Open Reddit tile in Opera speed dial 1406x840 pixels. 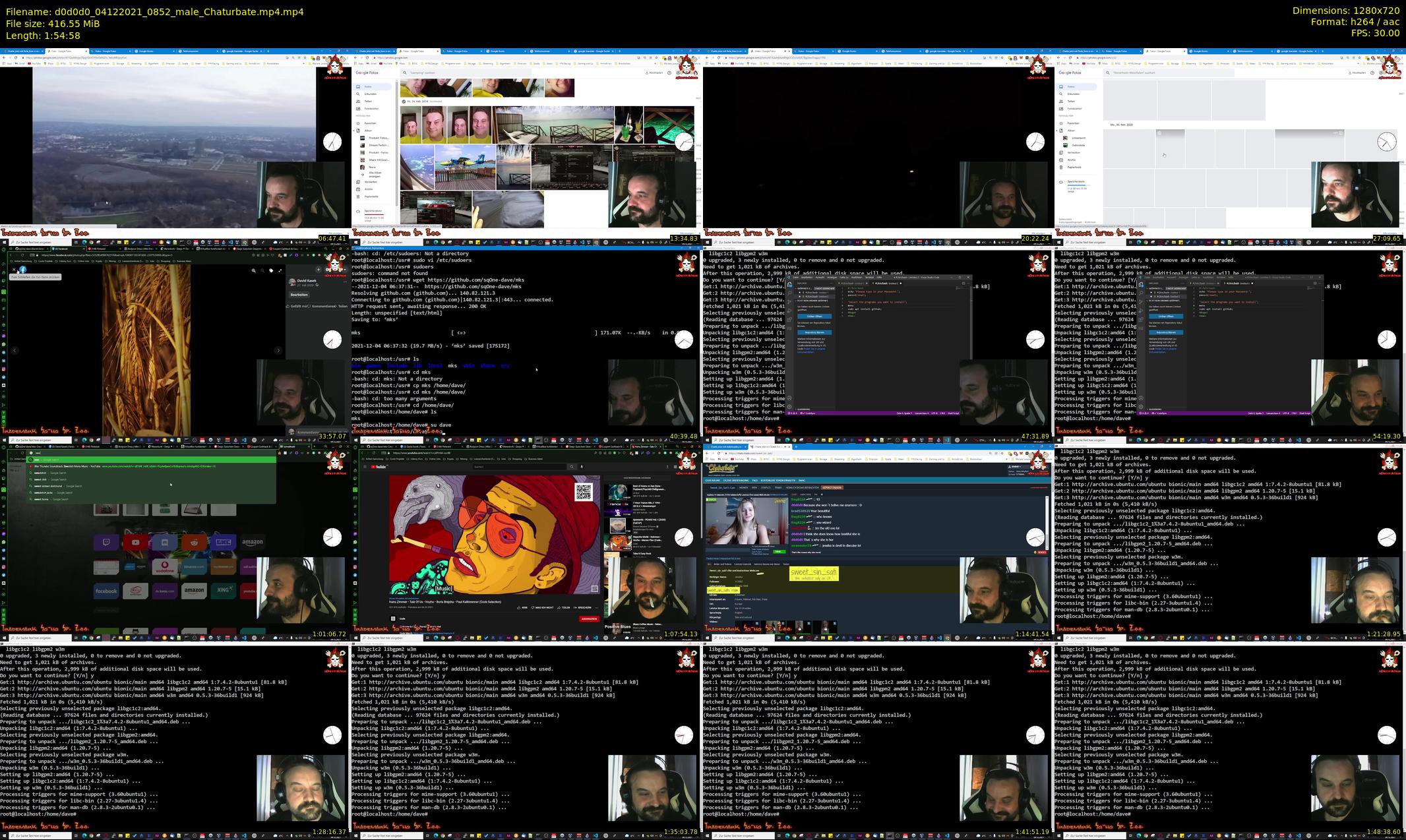coord(194,542)
